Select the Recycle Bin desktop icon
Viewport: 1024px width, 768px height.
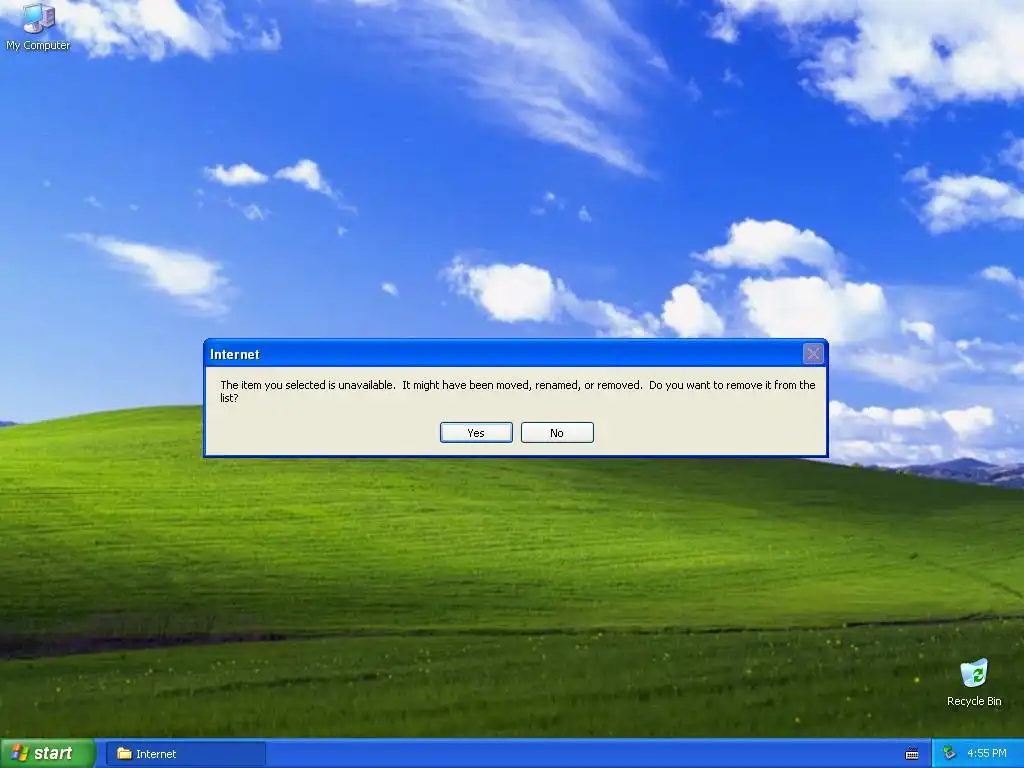click(974, 683)
